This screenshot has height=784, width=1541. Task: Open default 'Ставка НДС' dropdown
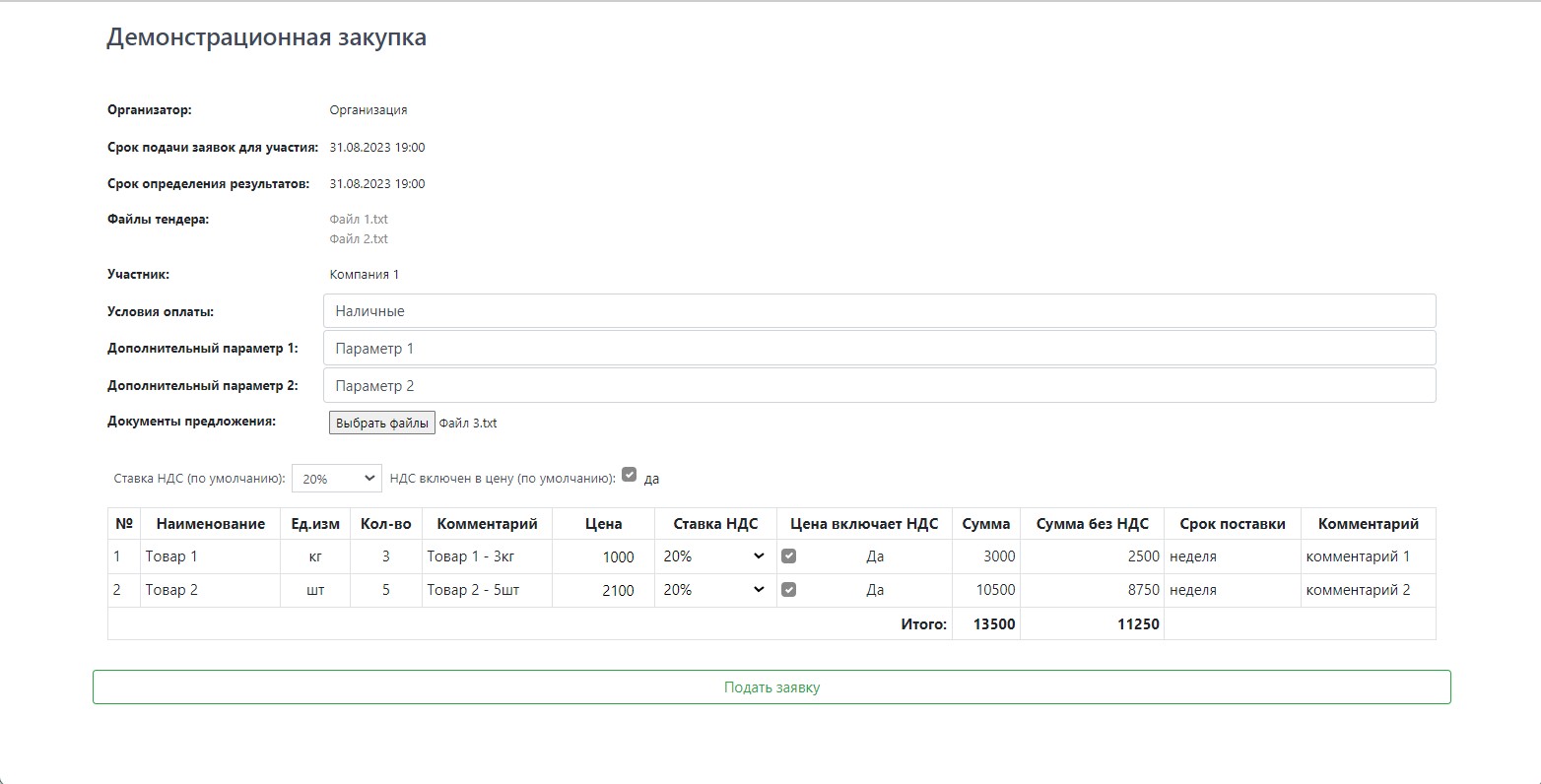click(337, 479)
